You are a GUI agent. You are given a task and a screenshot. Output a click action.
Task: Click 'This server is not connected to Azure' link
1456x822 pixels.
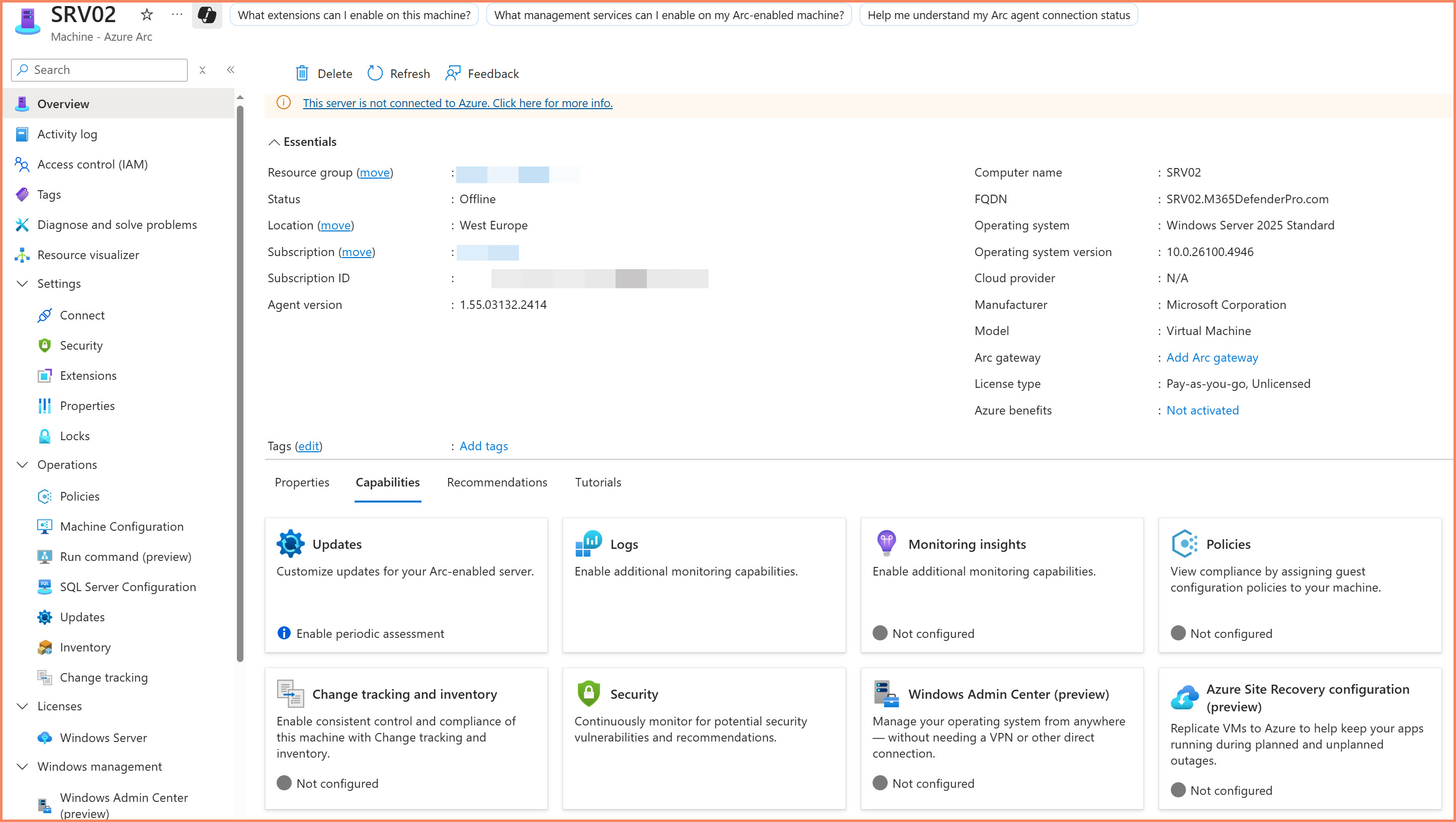coord(457,103)
